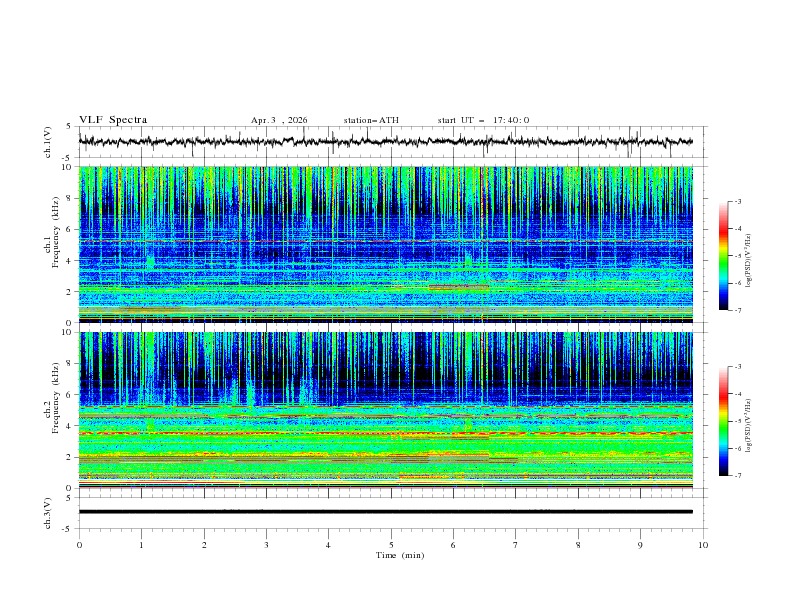Click the "station=ATH" header label
This screenshot has width=792, height=612.
pyautogui.click(x=371, y=120)
